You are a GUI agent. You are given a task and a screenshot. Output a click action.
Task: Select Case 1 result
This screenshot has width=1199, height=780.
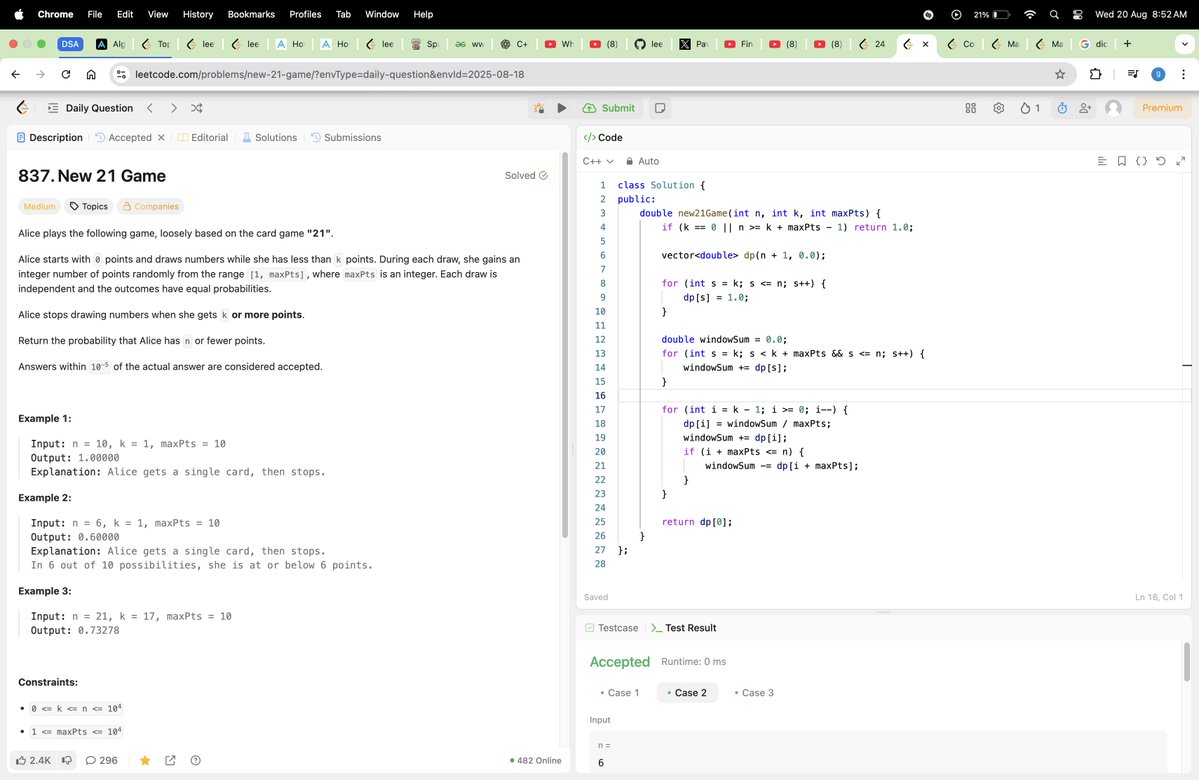tap(619, 693)
